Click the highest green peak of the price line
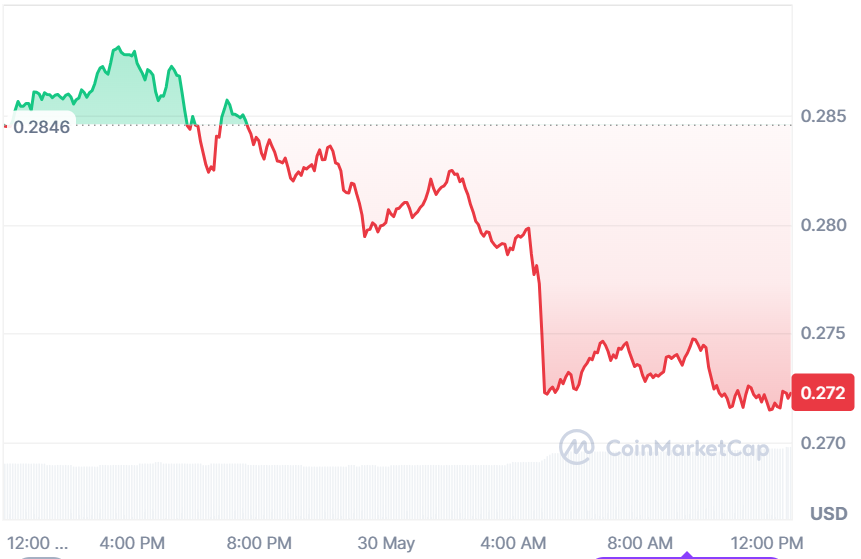This screenshot has width=861, height=559. coord(118,47)
